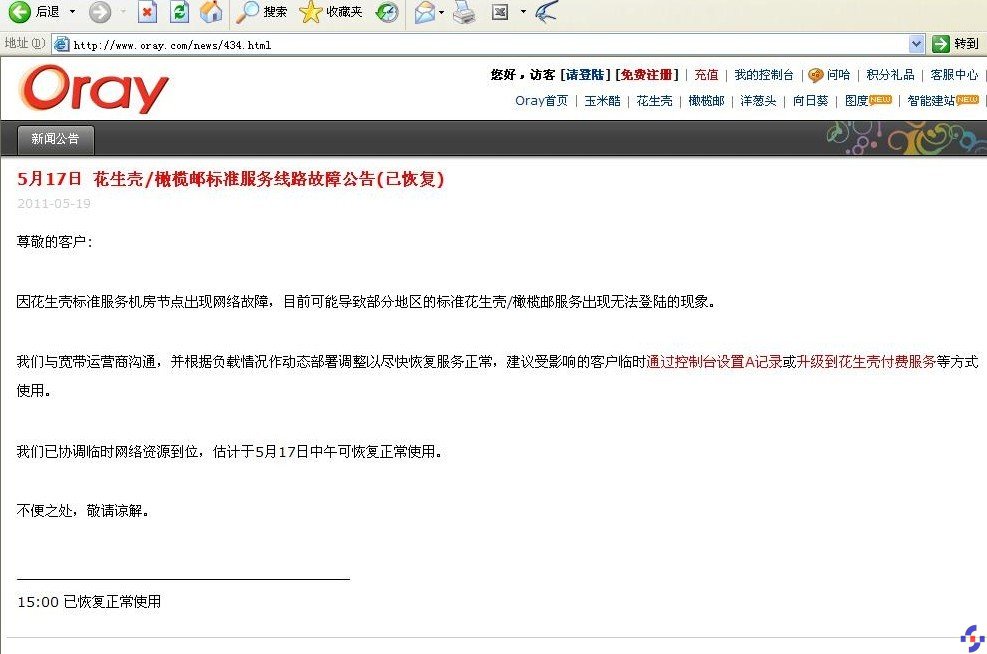
Task: Open the 收藏夹 favorites star button
Action: point(331,11)
